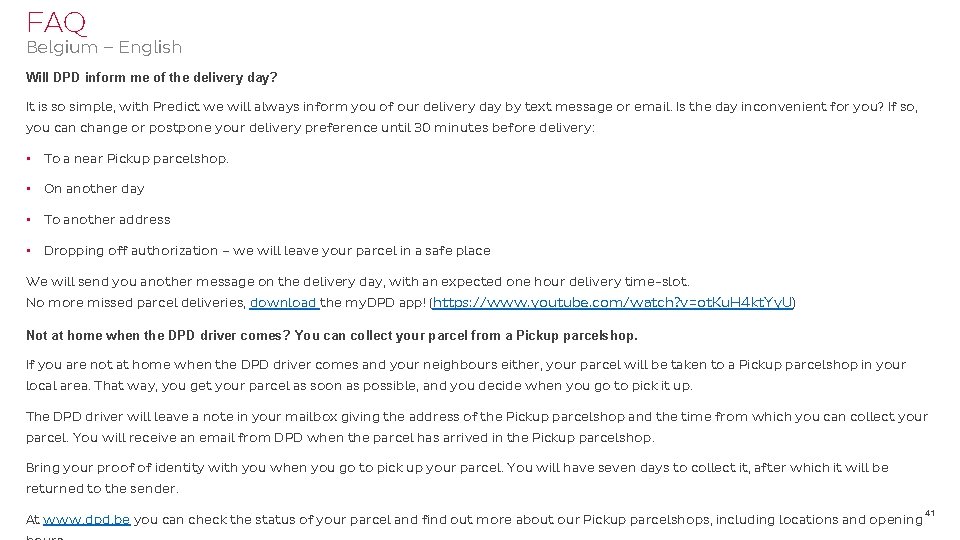Open the download link for the myDPD app
The height and width of the screenshot is (540, 960).
[x=283, y=302]
